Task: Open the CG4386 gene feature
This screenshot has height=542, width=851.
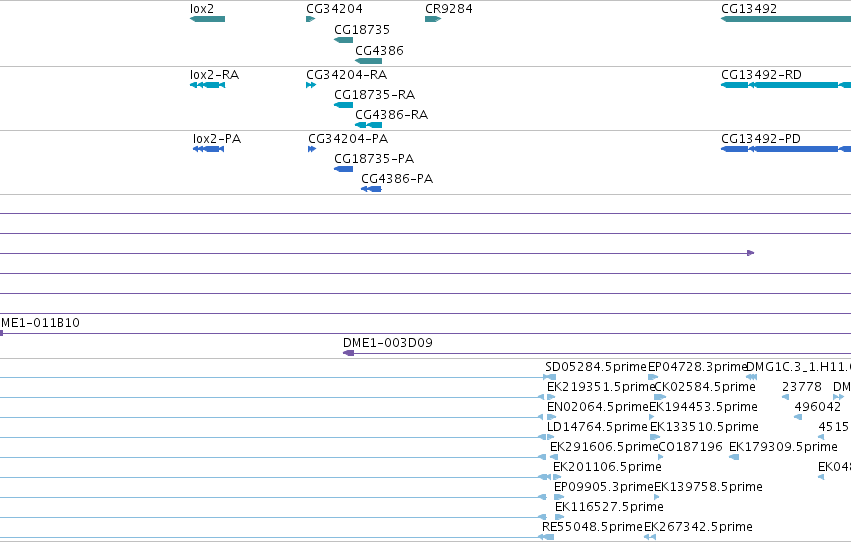Action: [369, 61]
